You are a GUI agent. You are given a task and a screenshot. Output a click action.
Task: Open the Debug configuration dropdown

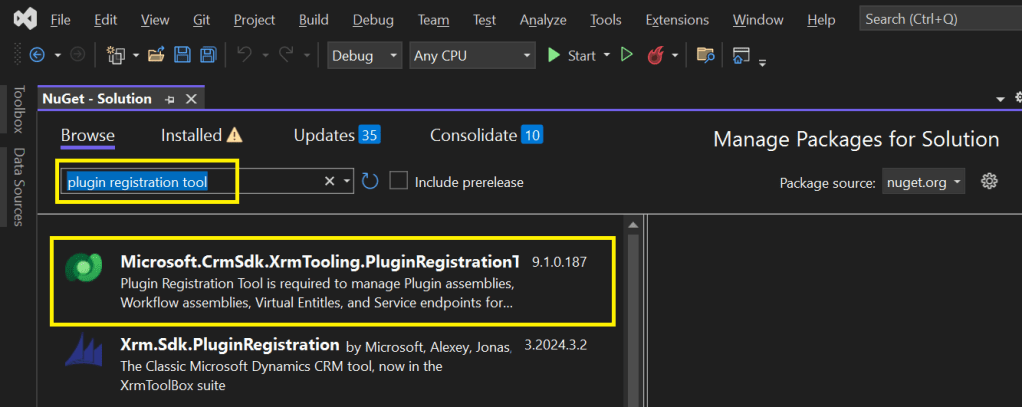(365, 55)
